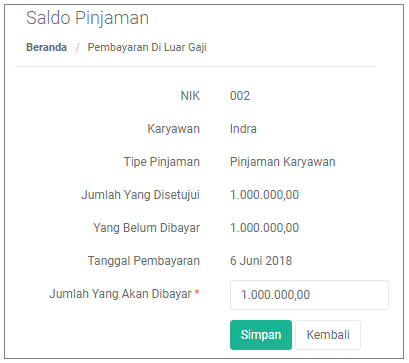Select the approved amount next to Jumlah Yang Disetujui
Viewport: 409px width, 363px height.
click(x=264, y=195)
